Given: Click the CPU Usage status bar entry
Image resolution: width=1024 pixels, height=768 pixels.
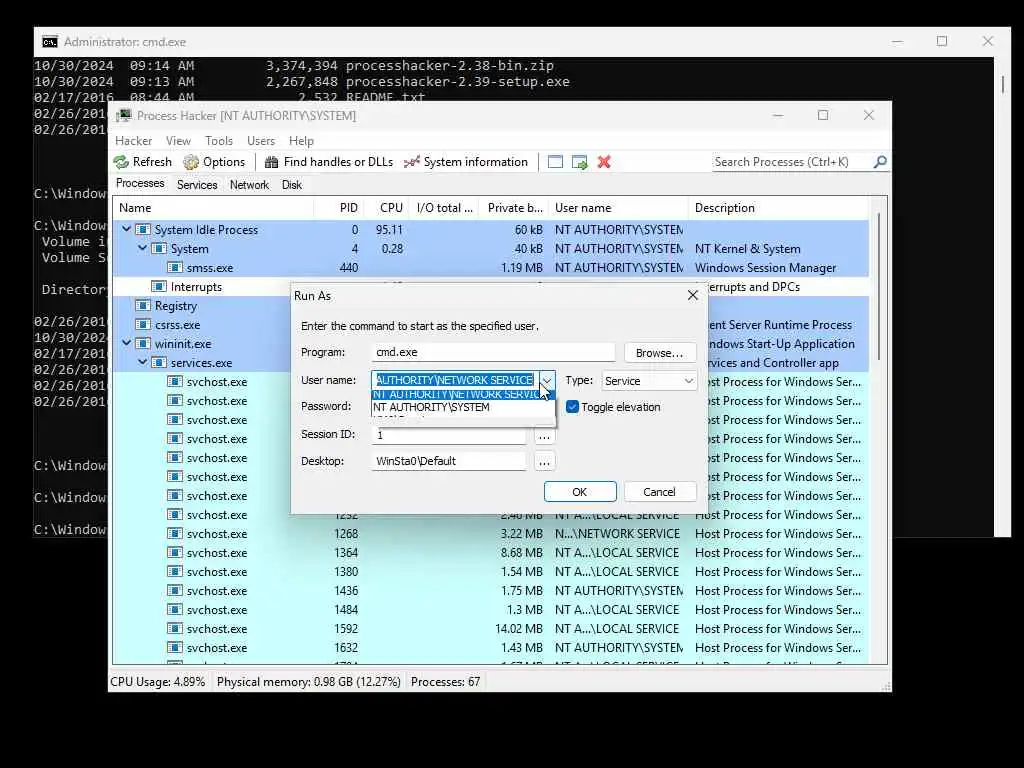Looking at the screenshot, I should pyautogui.click(x=158, y=682).
